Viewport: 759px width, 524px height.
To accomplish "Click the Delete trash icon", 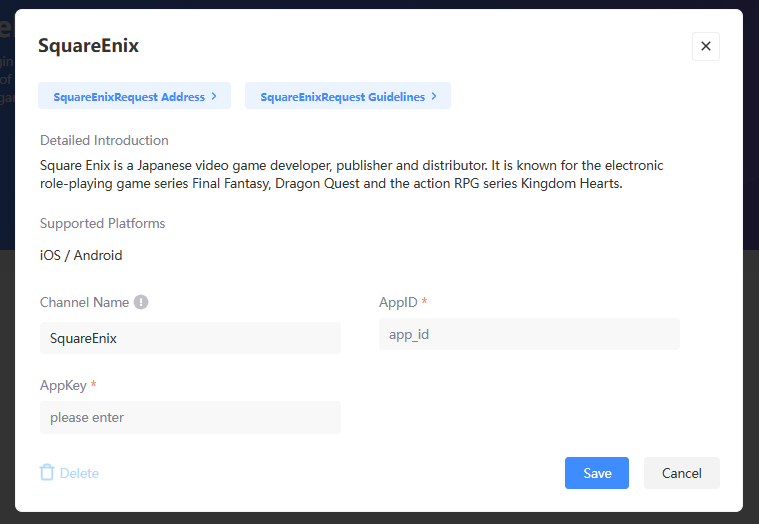I will [47, 472].
